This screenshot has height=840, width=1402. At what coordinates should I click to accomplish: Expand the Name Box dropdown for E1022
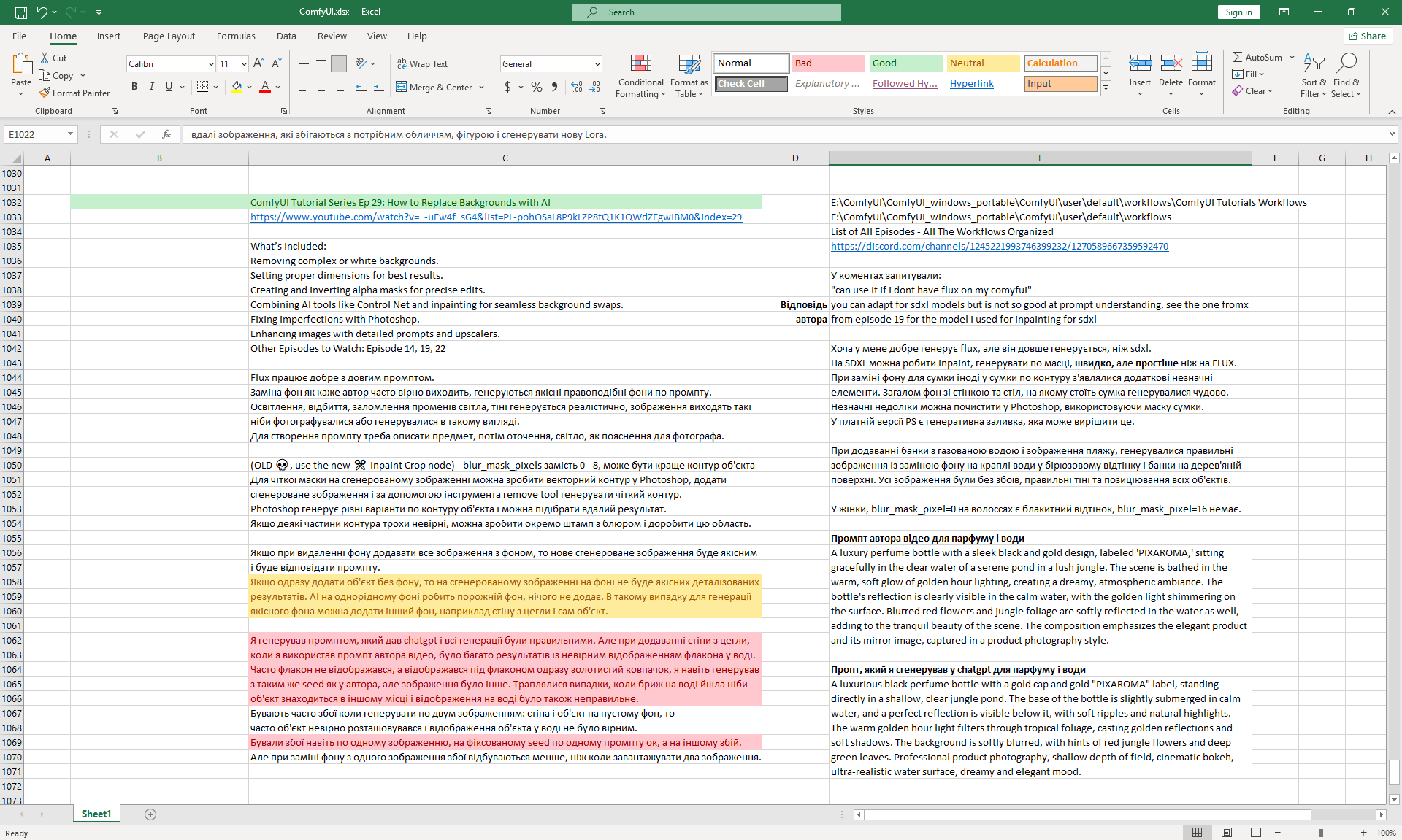point(70,134)
